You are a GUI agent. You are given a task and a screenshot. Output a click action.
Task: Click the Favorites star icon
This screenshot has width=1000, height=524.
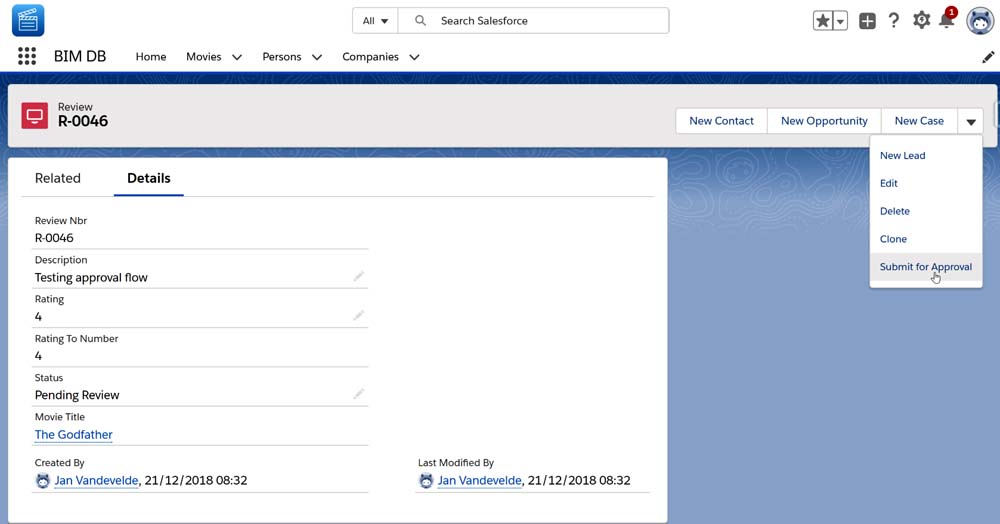(x=823, y=20)
